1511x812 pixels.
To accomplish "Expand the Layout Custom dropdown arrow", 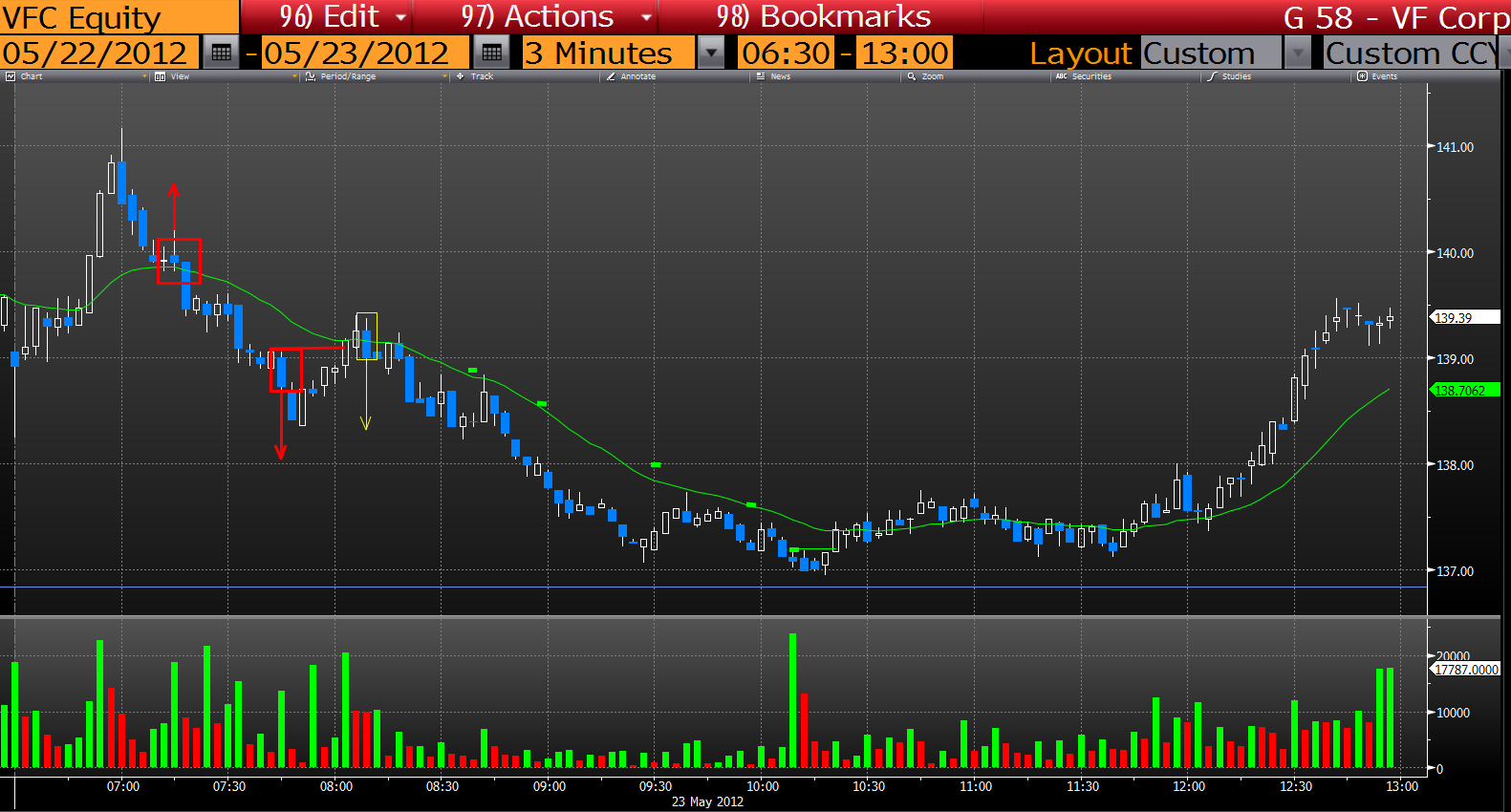I will [x=1298, y=53].
